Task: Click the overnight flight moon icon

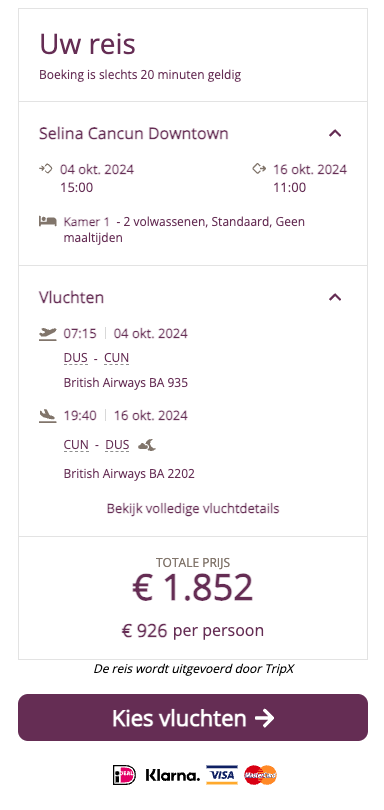Action: pos(147,444)
